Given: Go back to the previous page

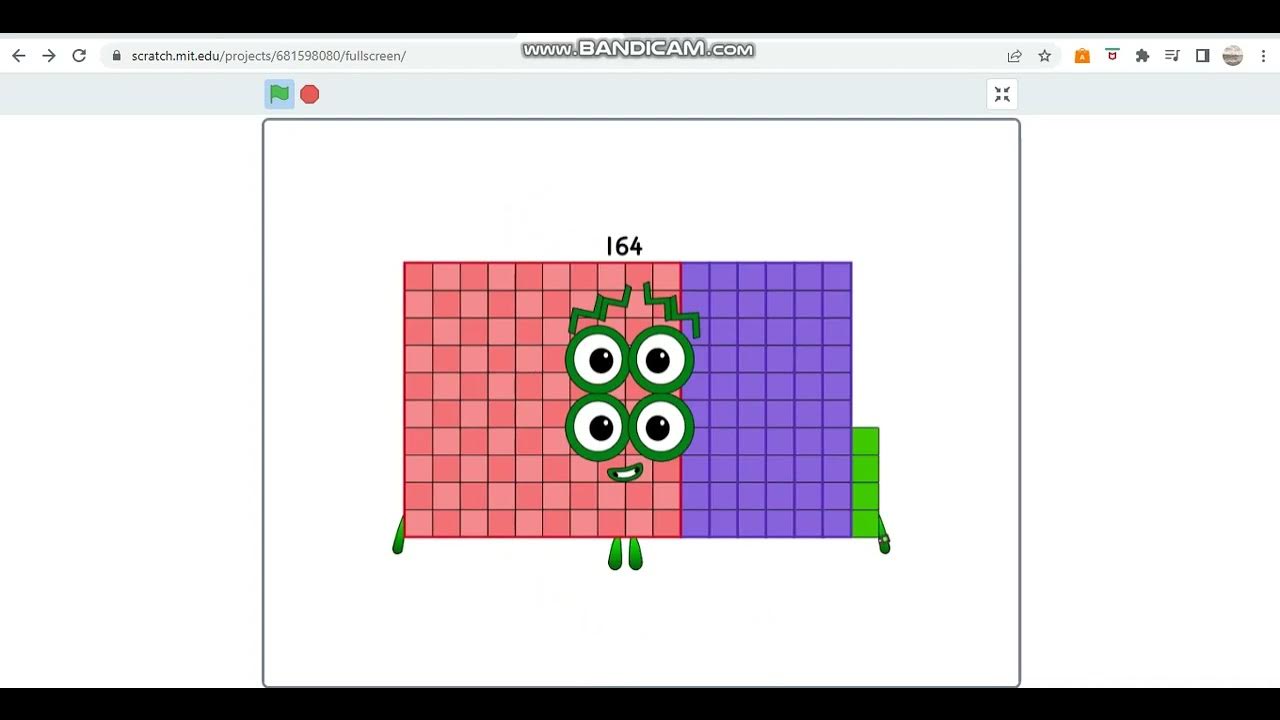Looking at the screenshot, I should (18, 56).
